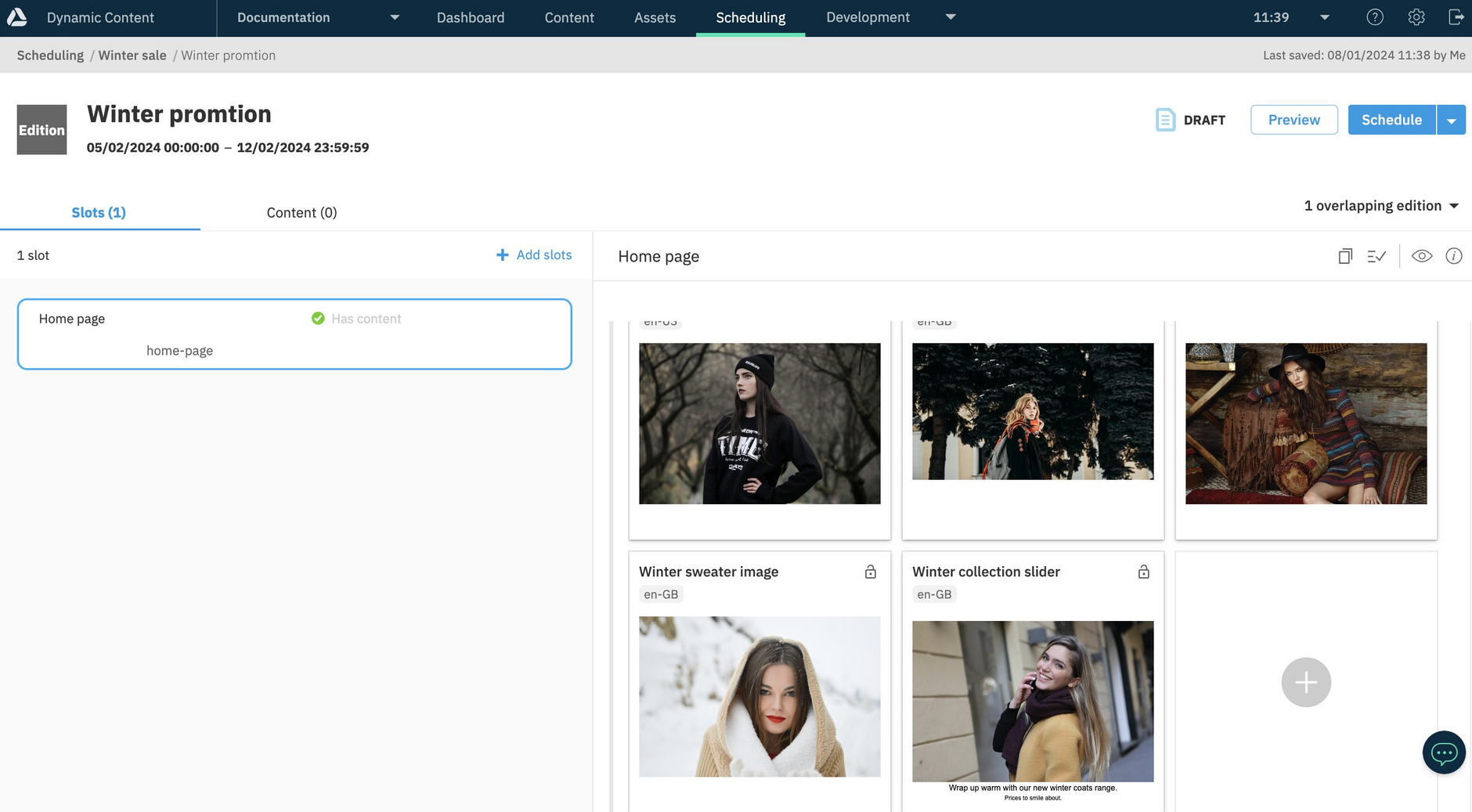Viewport: 1472px width, 812px height.
Task: Click the Winter collection slider title
Action: pos(986,572)
